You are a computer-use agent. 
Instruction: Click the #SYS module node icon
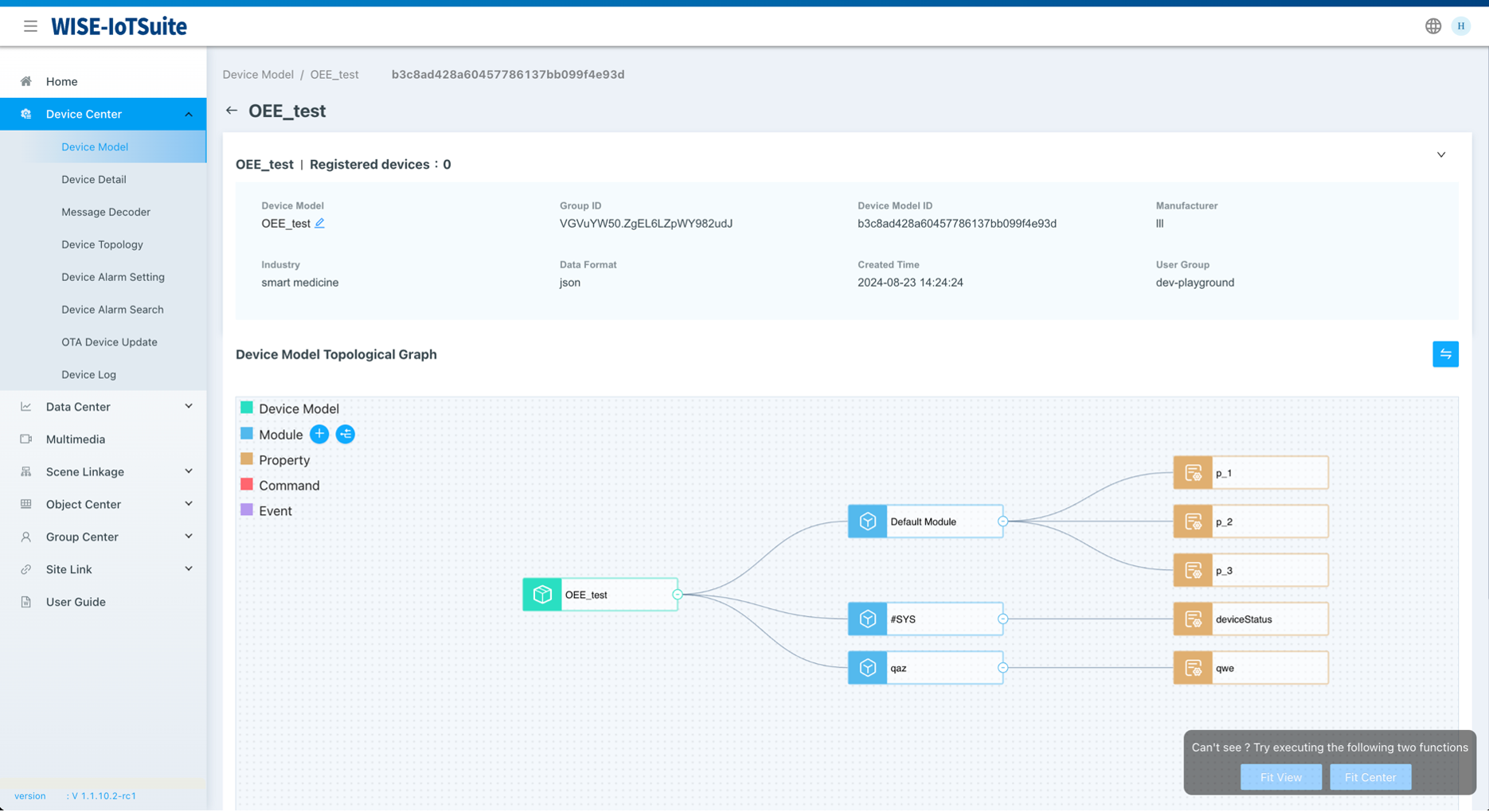point(868,619)
